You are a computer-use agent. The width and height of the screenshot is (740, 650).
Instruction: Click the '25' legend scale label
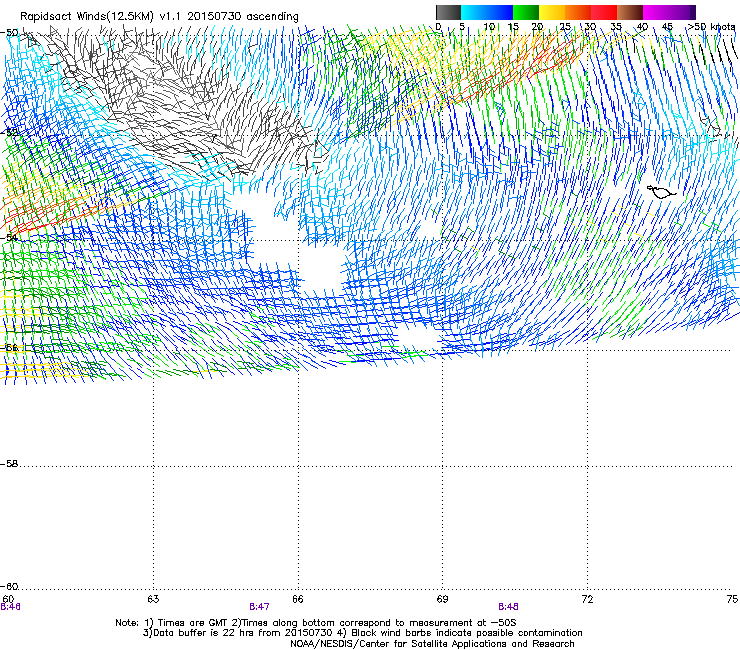coord(565,27)
